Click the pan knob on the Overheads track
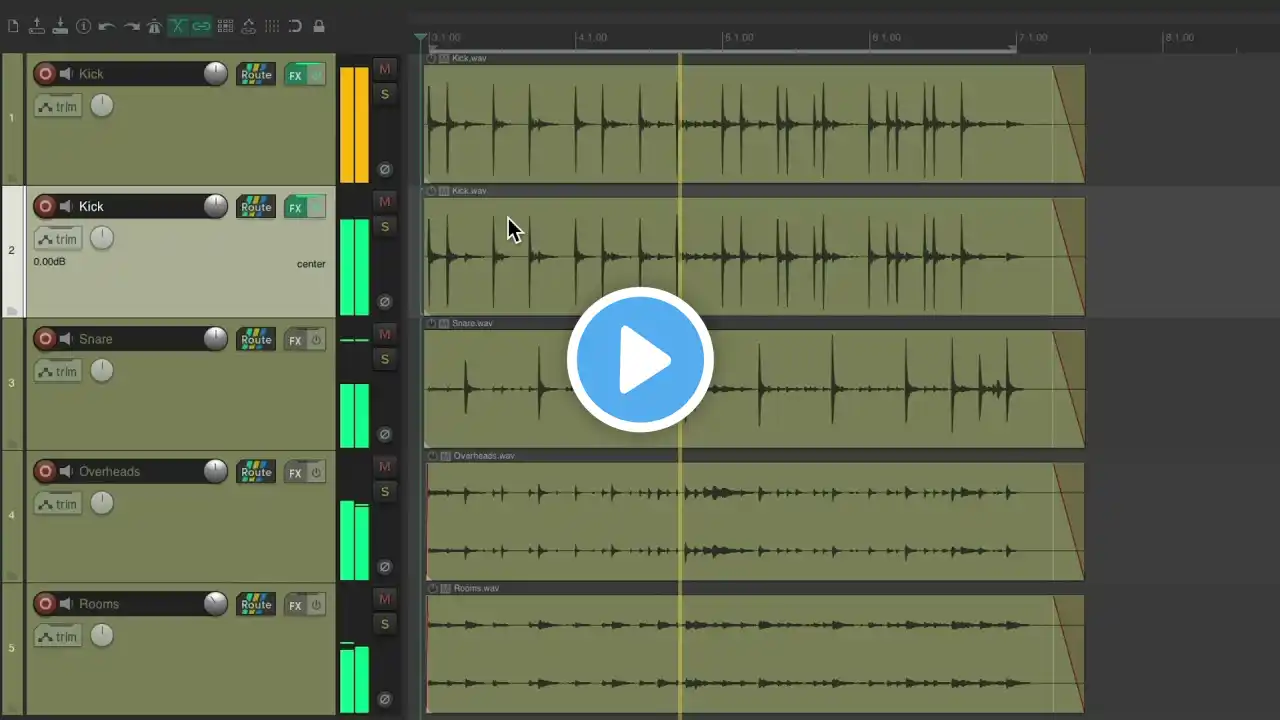Image resolution: width=1280 pixels, height=720 pixels. (x=102, y=503)
